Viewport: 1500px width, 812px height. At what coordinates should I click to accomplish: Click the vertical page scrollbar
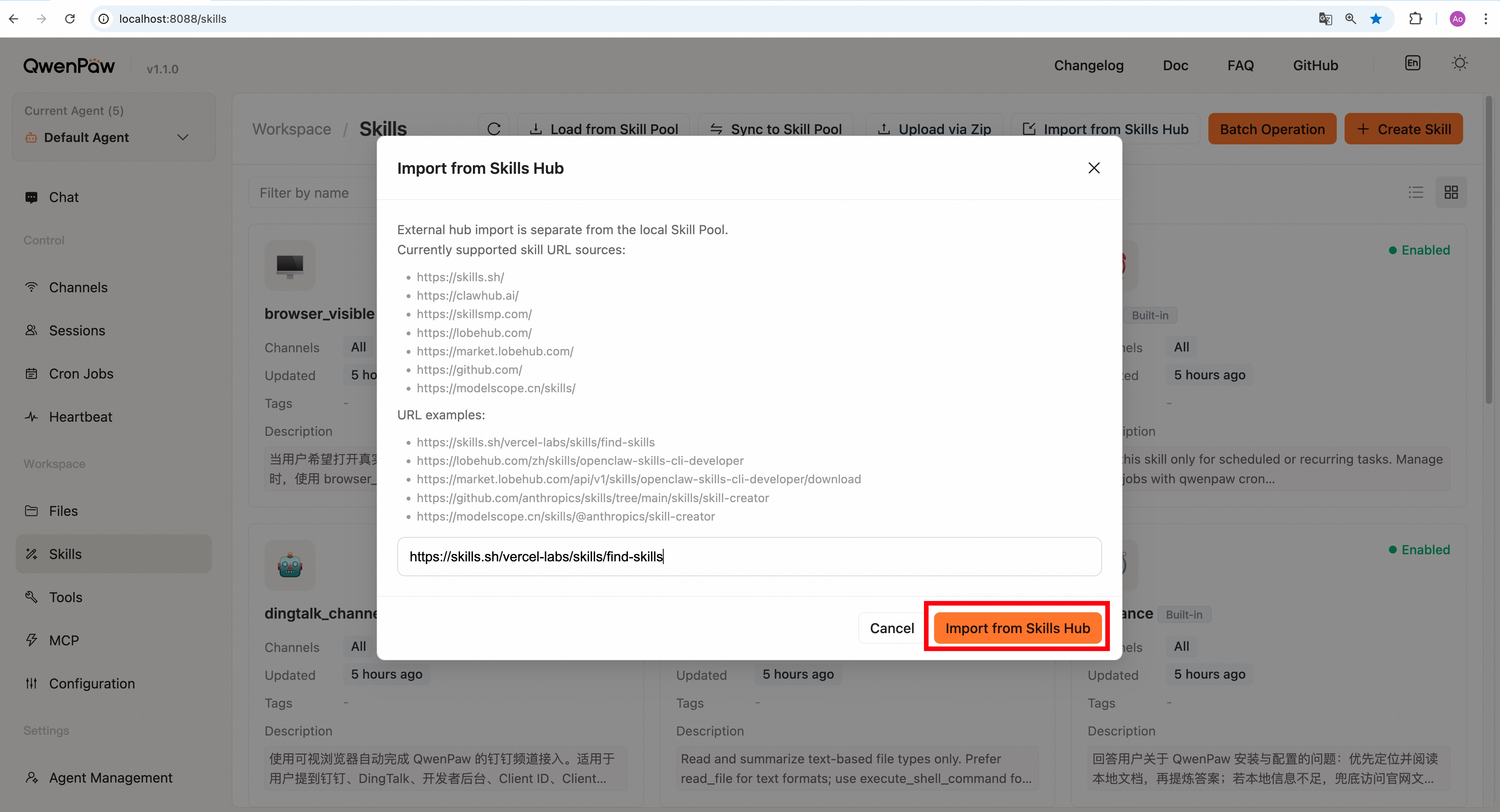1488,250
